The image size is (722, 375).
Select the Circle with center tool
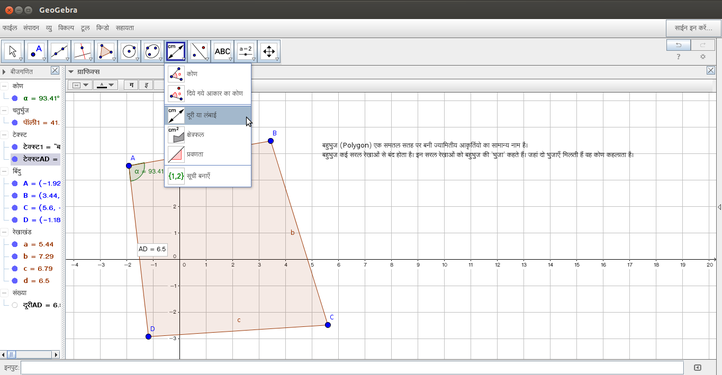click(129, 52)
